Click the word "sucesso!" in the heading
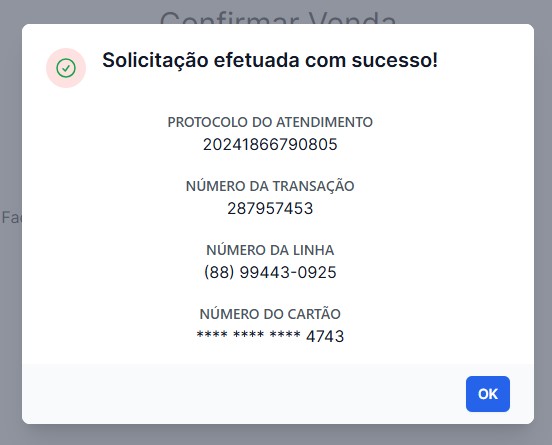Screen dimensions: 552x445 (395, 60)
